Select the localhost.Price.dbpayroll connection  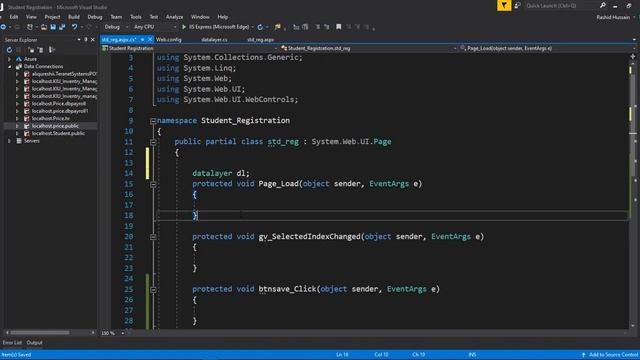click(59, 104)
